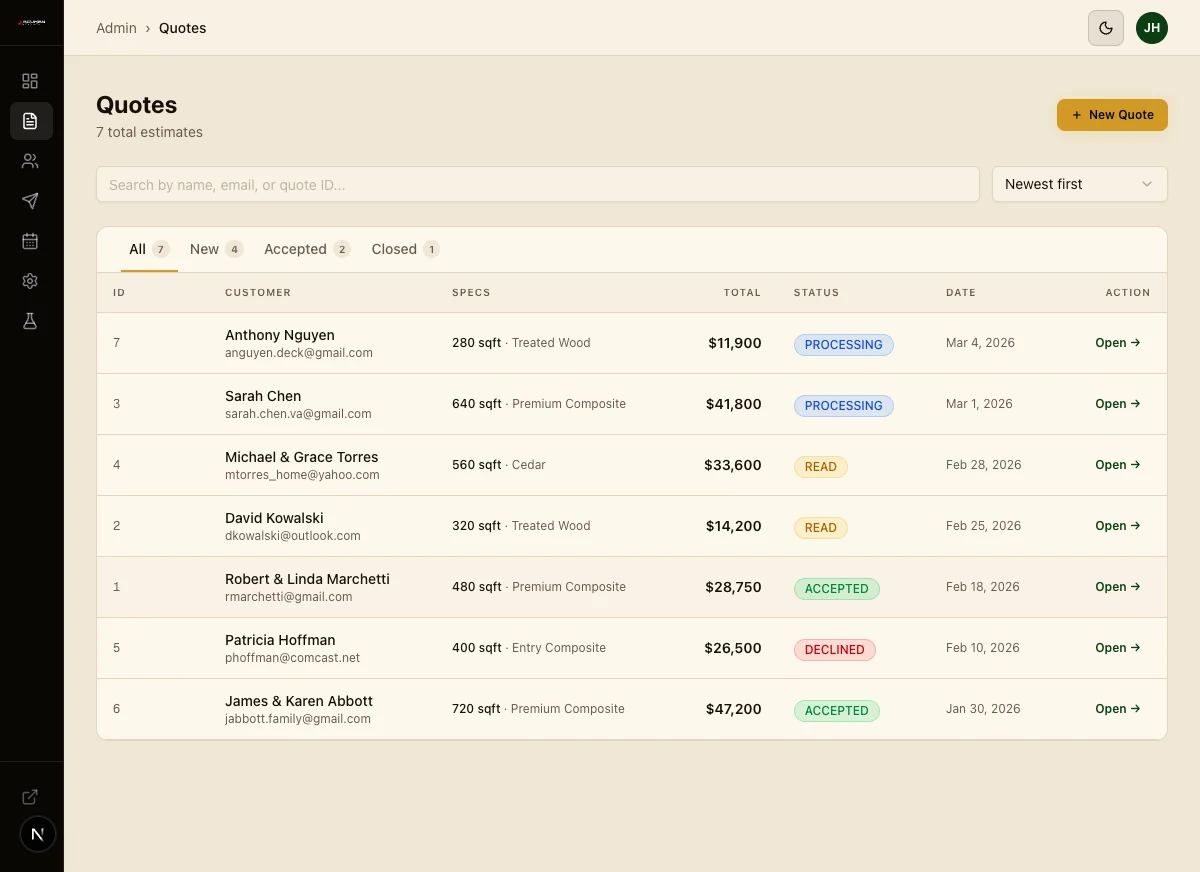Click the $41,800 total amount

[x=734, y=404]
